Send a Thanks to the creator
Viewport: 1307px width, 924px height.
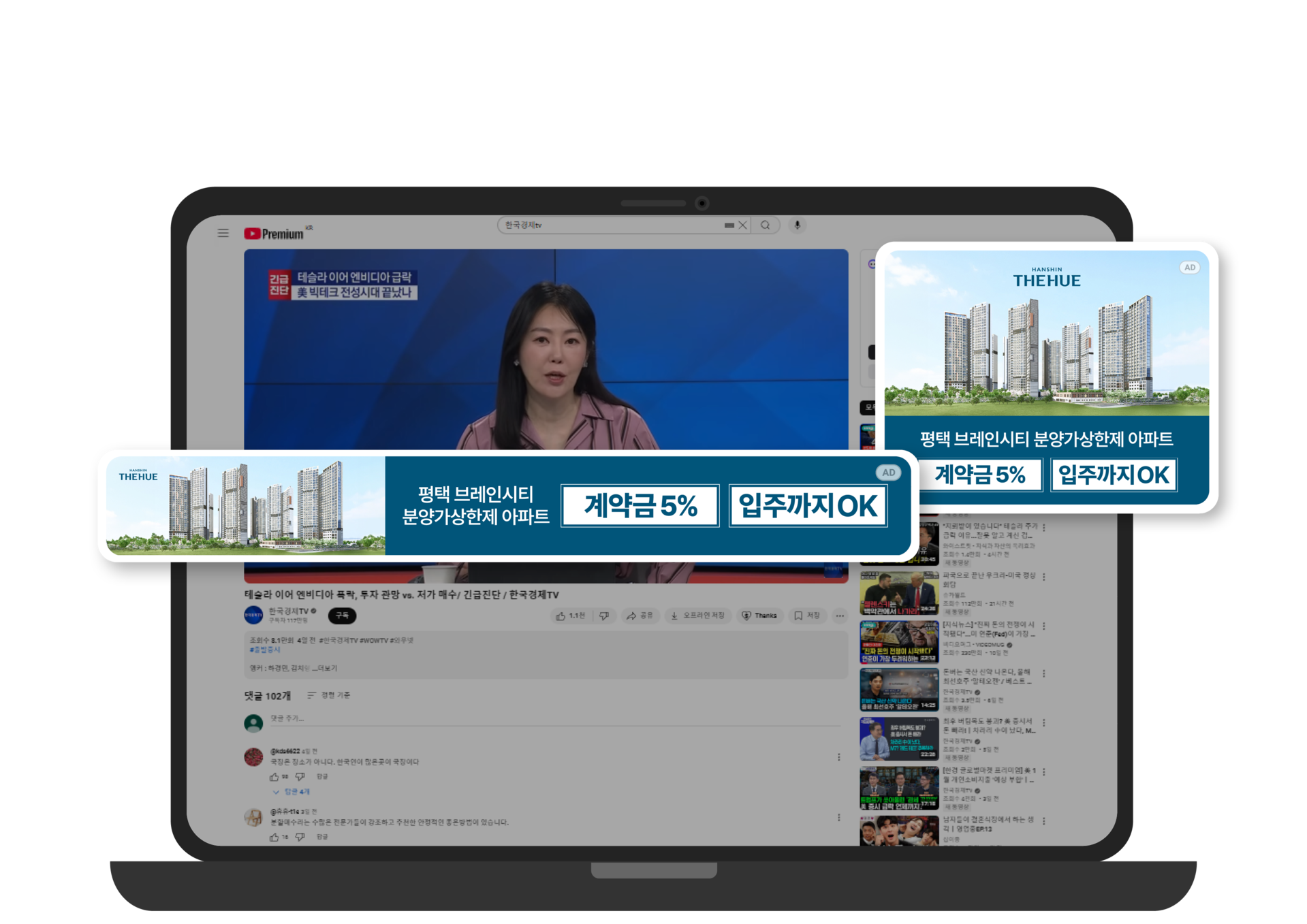click(759, 616)
